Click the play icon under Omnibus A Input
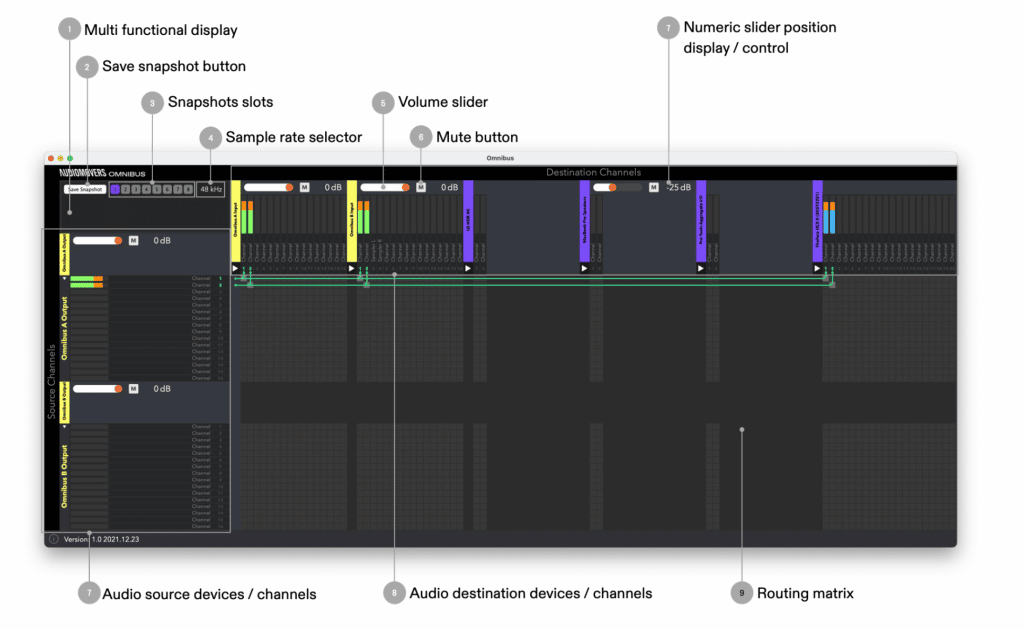Image resolution: width=1024 pixels, height=629 pixels. point(236,268)
